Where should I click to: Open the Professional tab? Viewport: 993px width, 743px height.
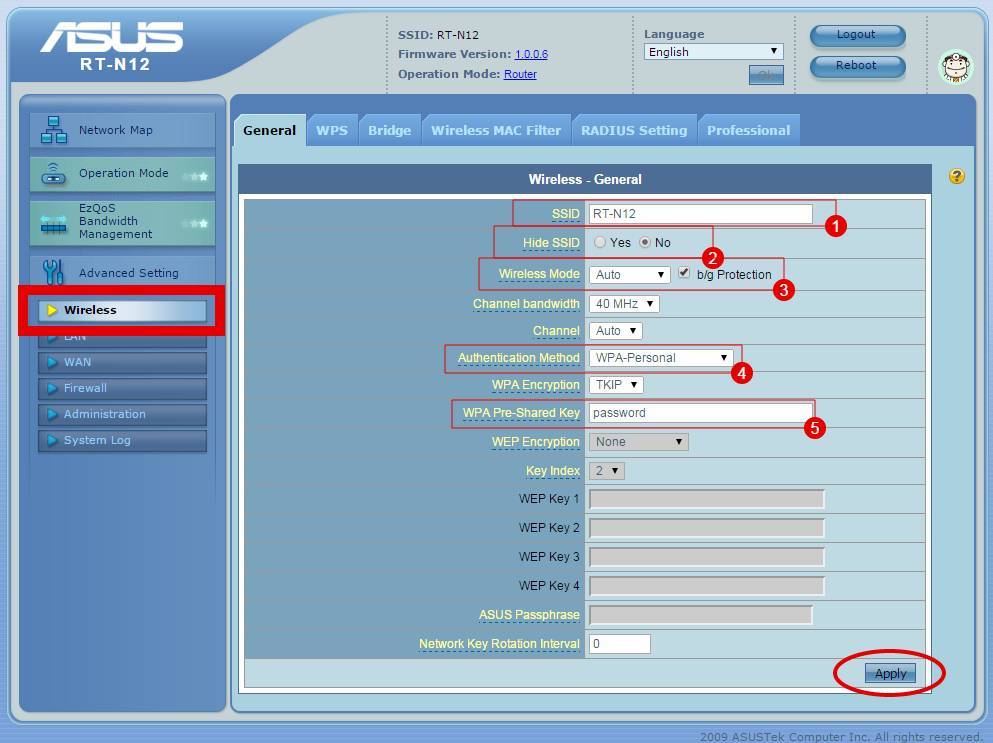[x=748, y=130]
